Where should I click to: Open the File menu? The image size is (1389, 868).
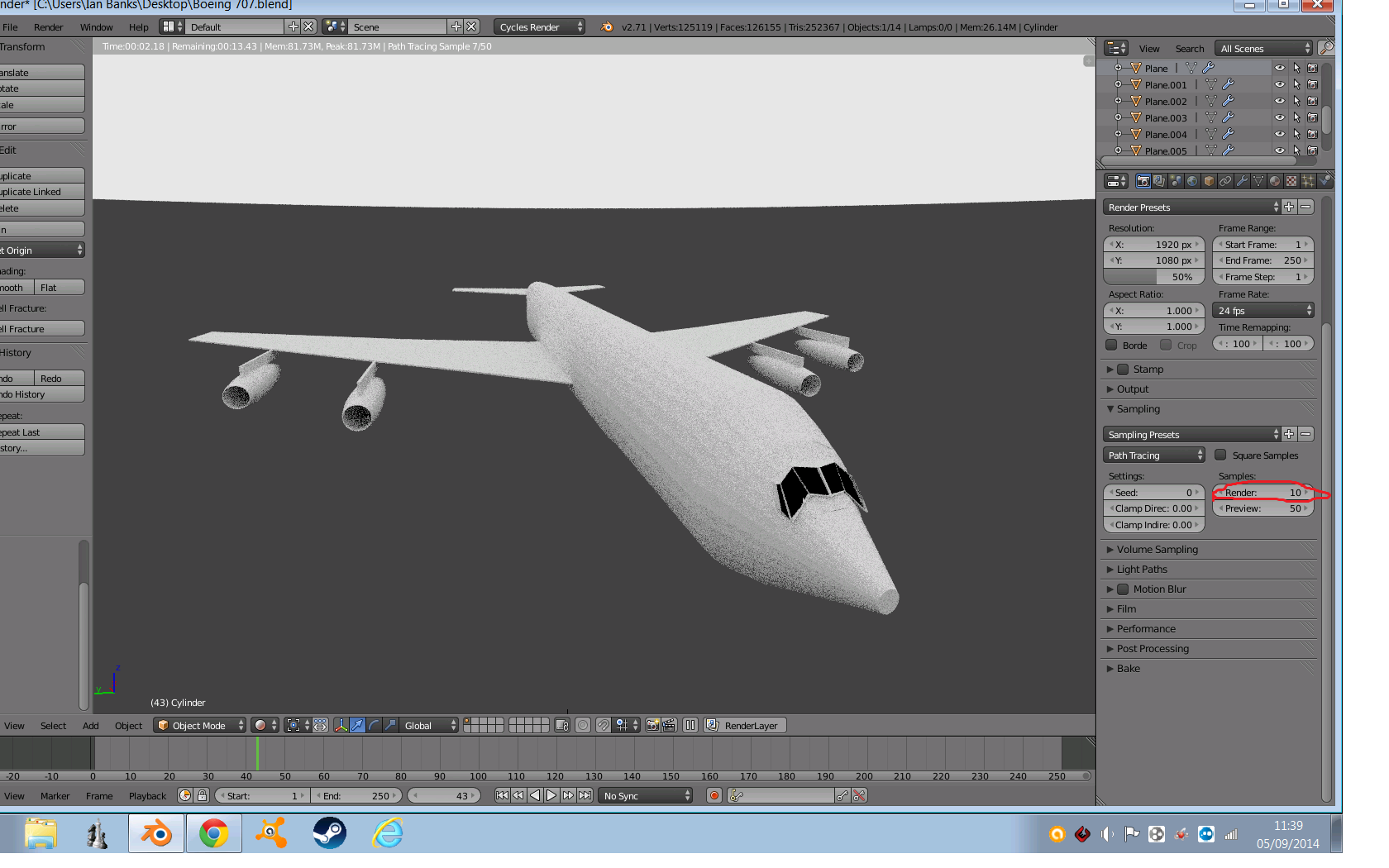[10, 26]
